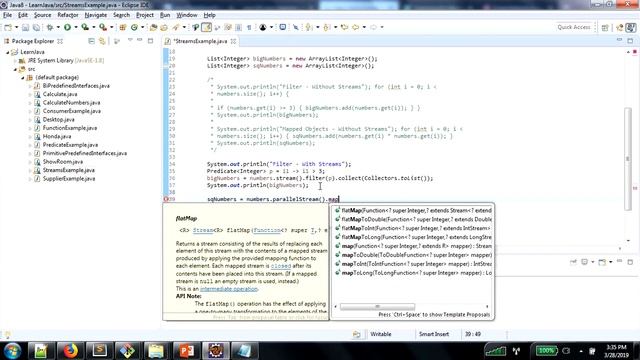Toggle Show Whitespace Characters icon

pos(249,27)
